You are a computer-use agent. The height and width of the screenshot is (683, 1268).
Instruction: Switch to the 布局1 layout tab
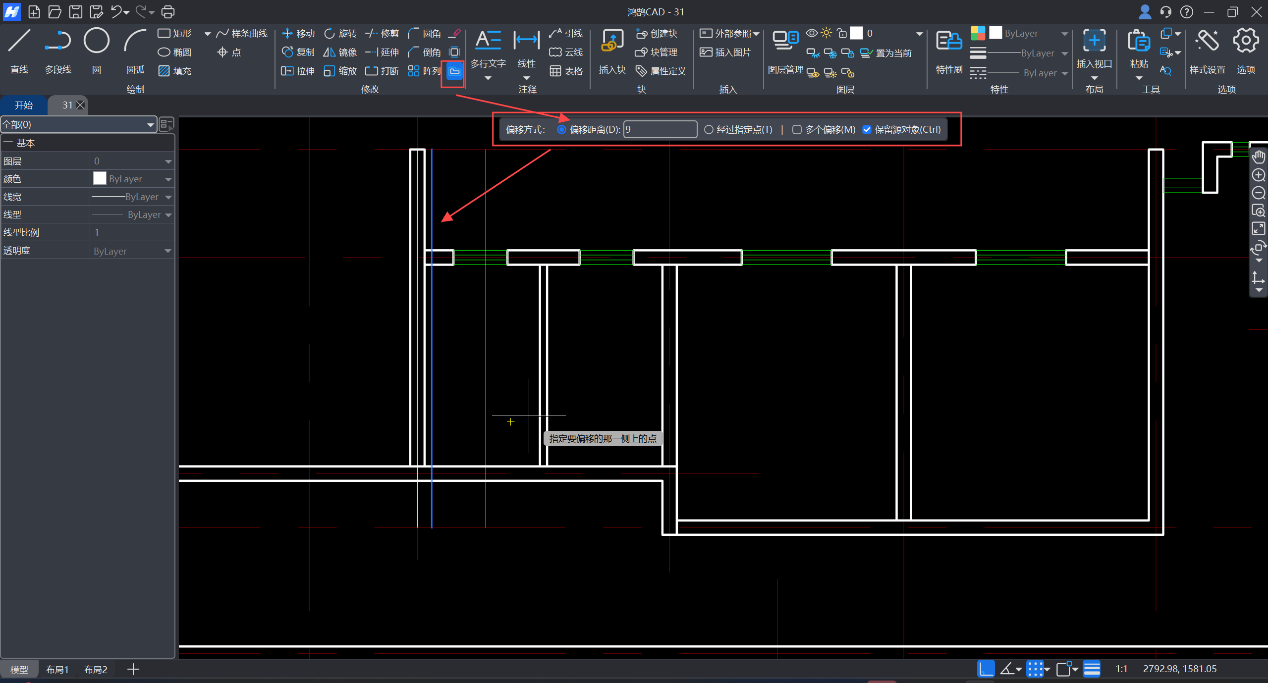pyautogui.click(x=57, y=669)
